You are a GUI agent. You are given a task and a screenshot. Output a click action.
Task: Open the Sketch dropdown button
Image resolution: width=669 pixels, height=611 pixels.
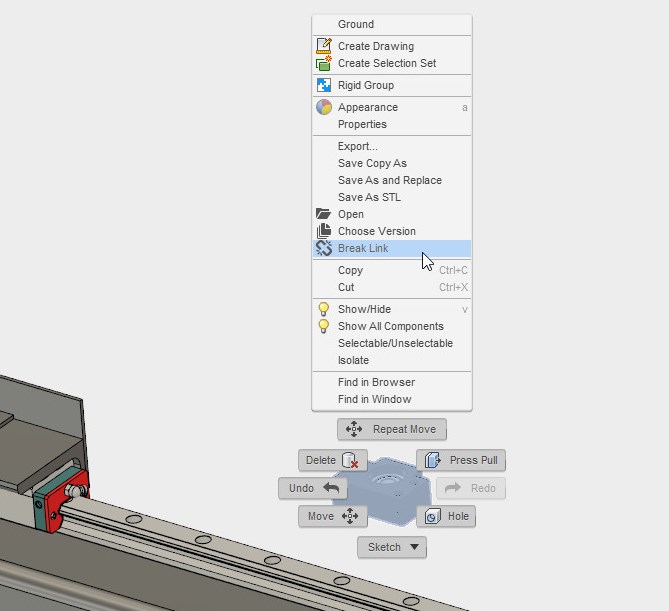392,547
